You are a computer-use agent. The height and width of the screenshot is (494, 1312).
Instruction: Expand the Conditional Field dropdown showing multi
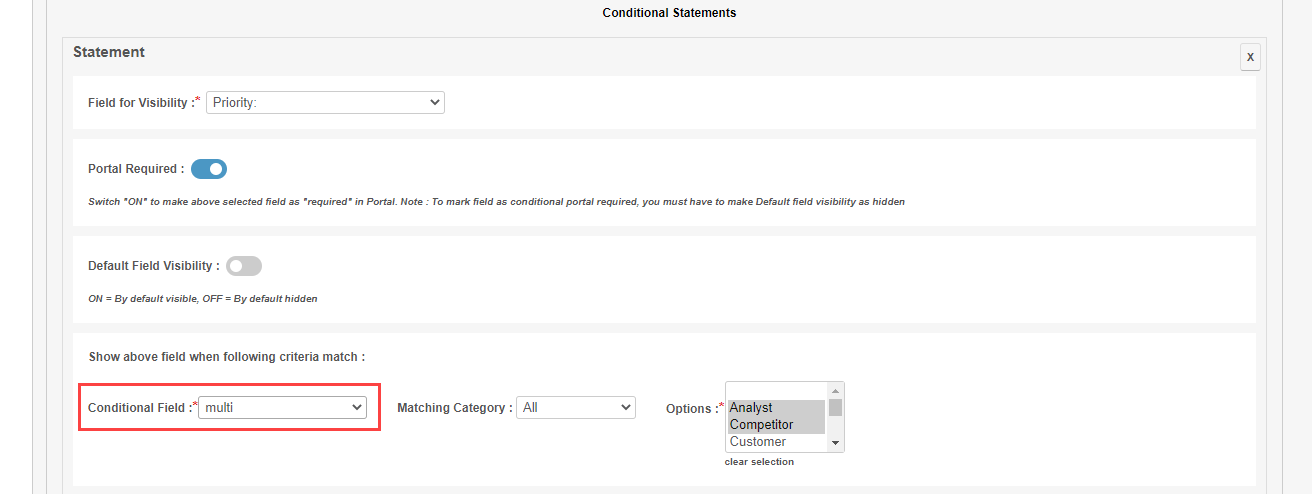282,408
